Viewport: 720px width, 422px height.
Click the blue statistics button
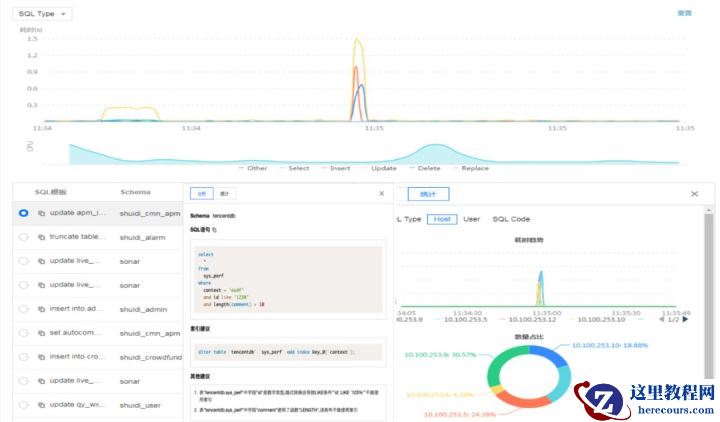pyautogui.click(x=428, y=194)
